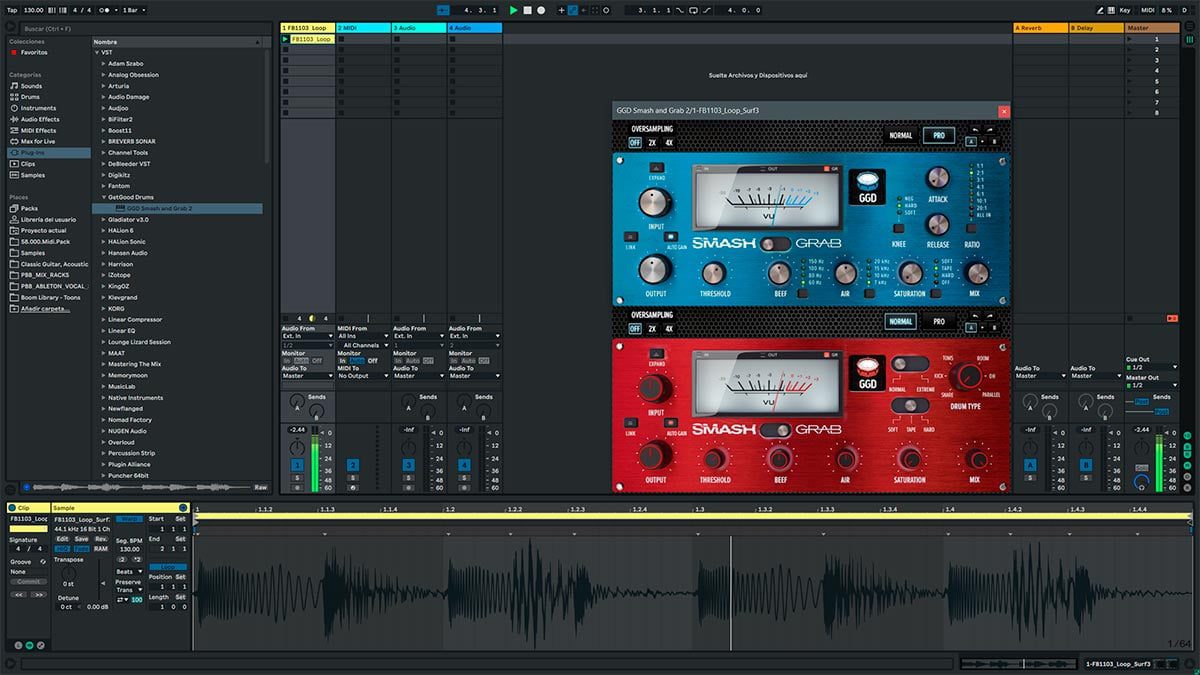
Task: Click the Edit button in Sample box
Action: coord(62,539)
